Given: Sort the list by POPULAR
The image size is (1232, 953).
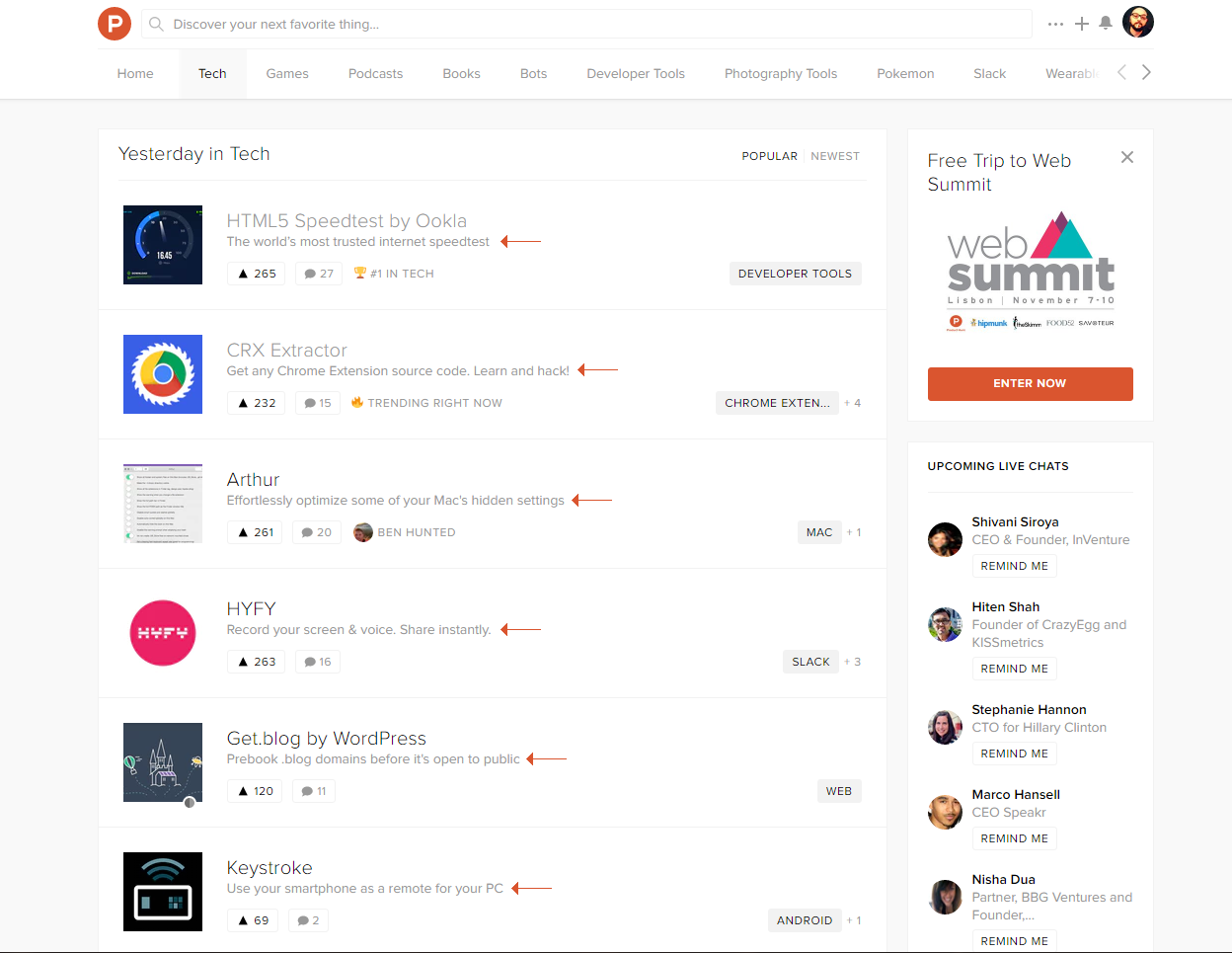Looking at the screenshot, I should (x=769, y=156).
